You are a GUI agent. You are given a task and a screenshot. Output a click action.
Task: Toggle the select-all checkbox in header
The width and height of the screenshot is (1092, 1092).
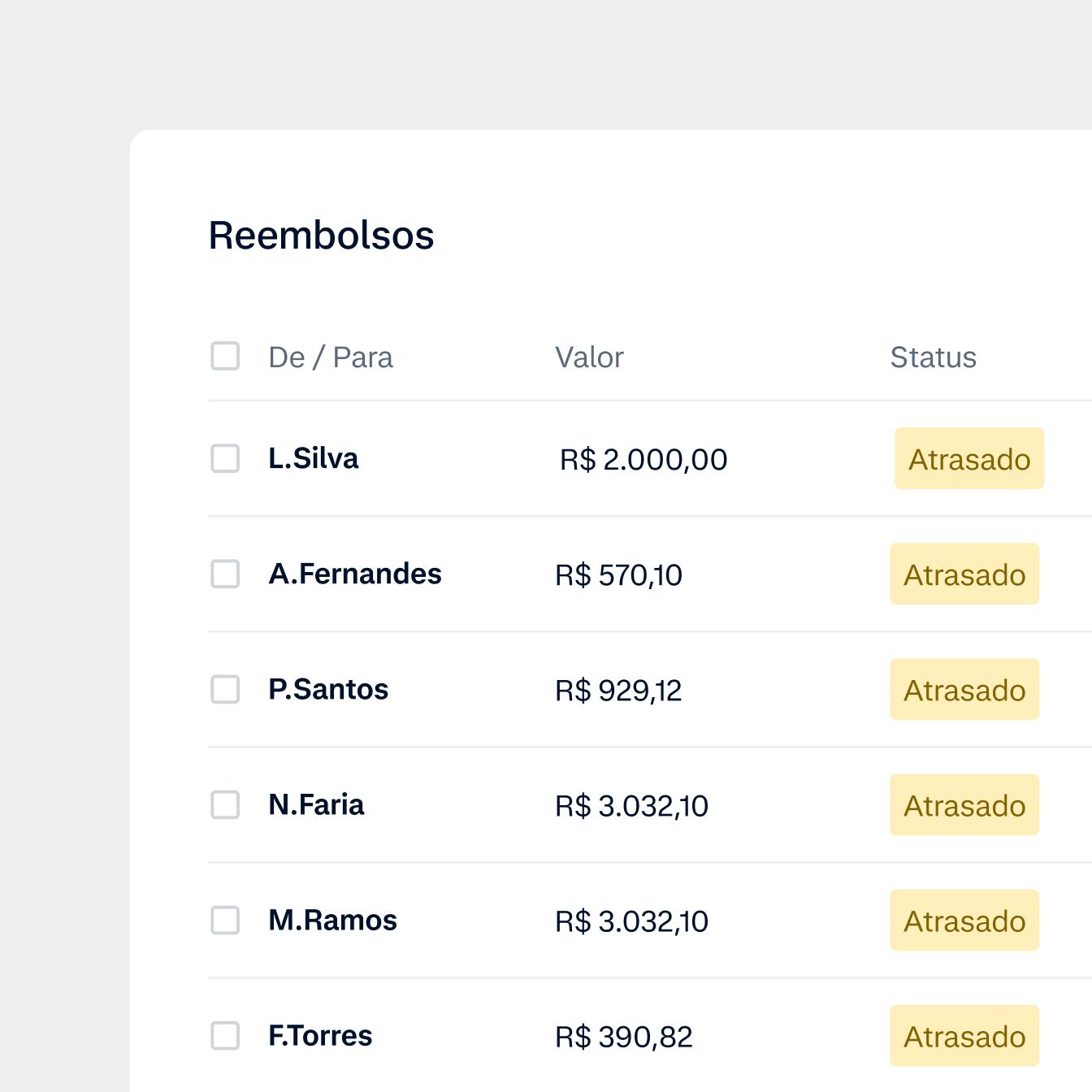(x=225, y=356)
